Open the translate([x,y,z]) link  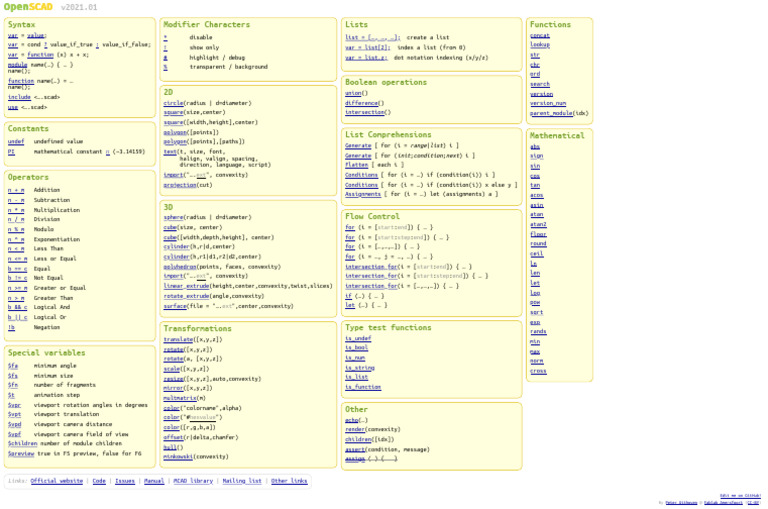[178, 339]
